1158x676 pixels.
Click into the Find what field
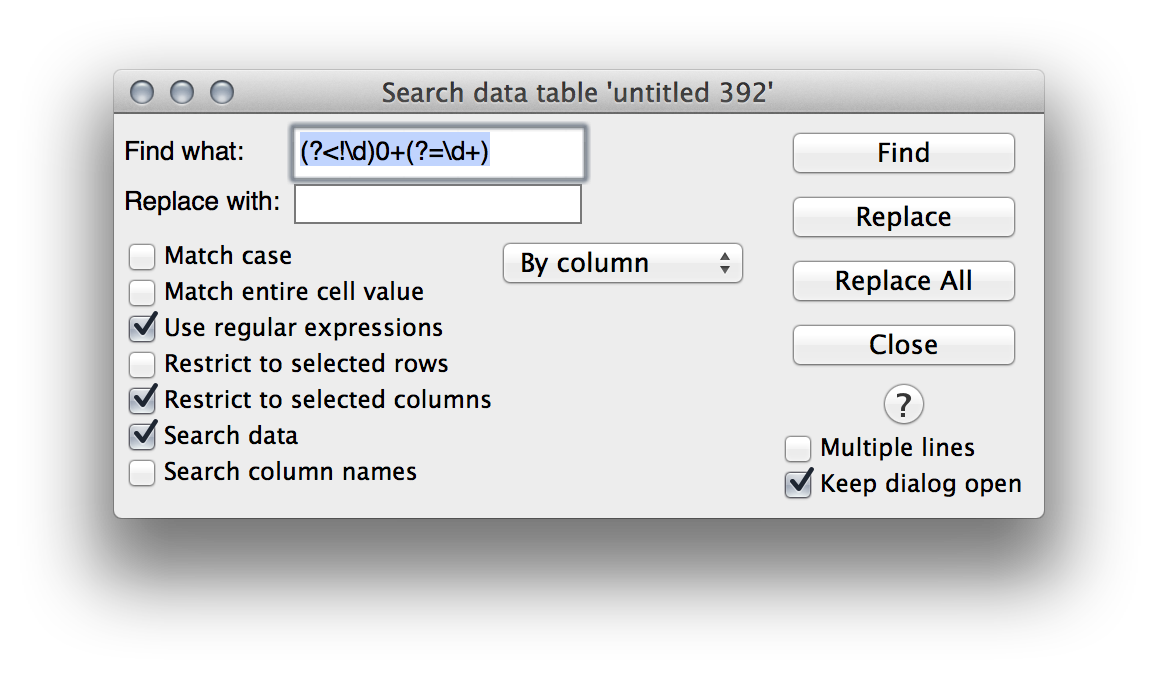[437, 152]
